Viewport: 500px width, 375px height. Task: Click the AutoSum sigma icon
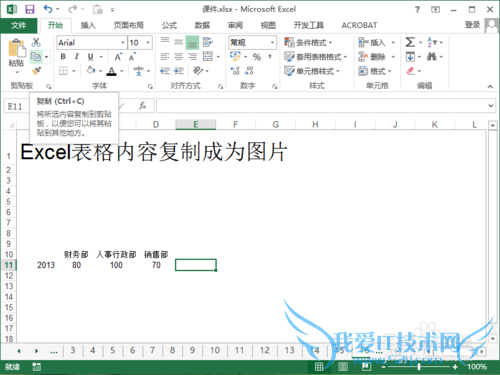pyautogui.click(x=410, y=42)
